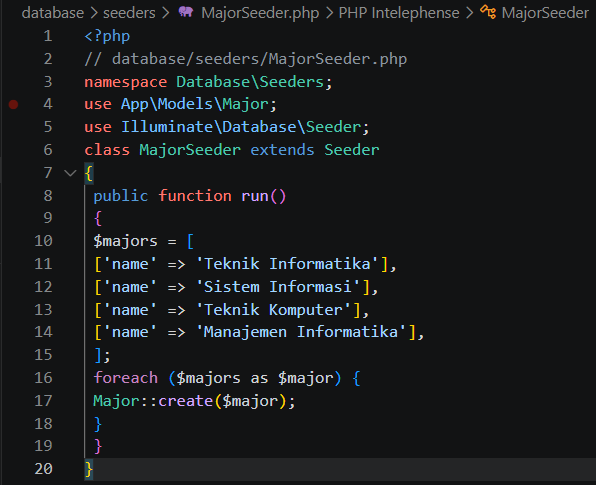Viewport: 596px width, 485px height.
Task: Click 'MajorSeeder' class name on line 6
Action: [x=190, y=150]
